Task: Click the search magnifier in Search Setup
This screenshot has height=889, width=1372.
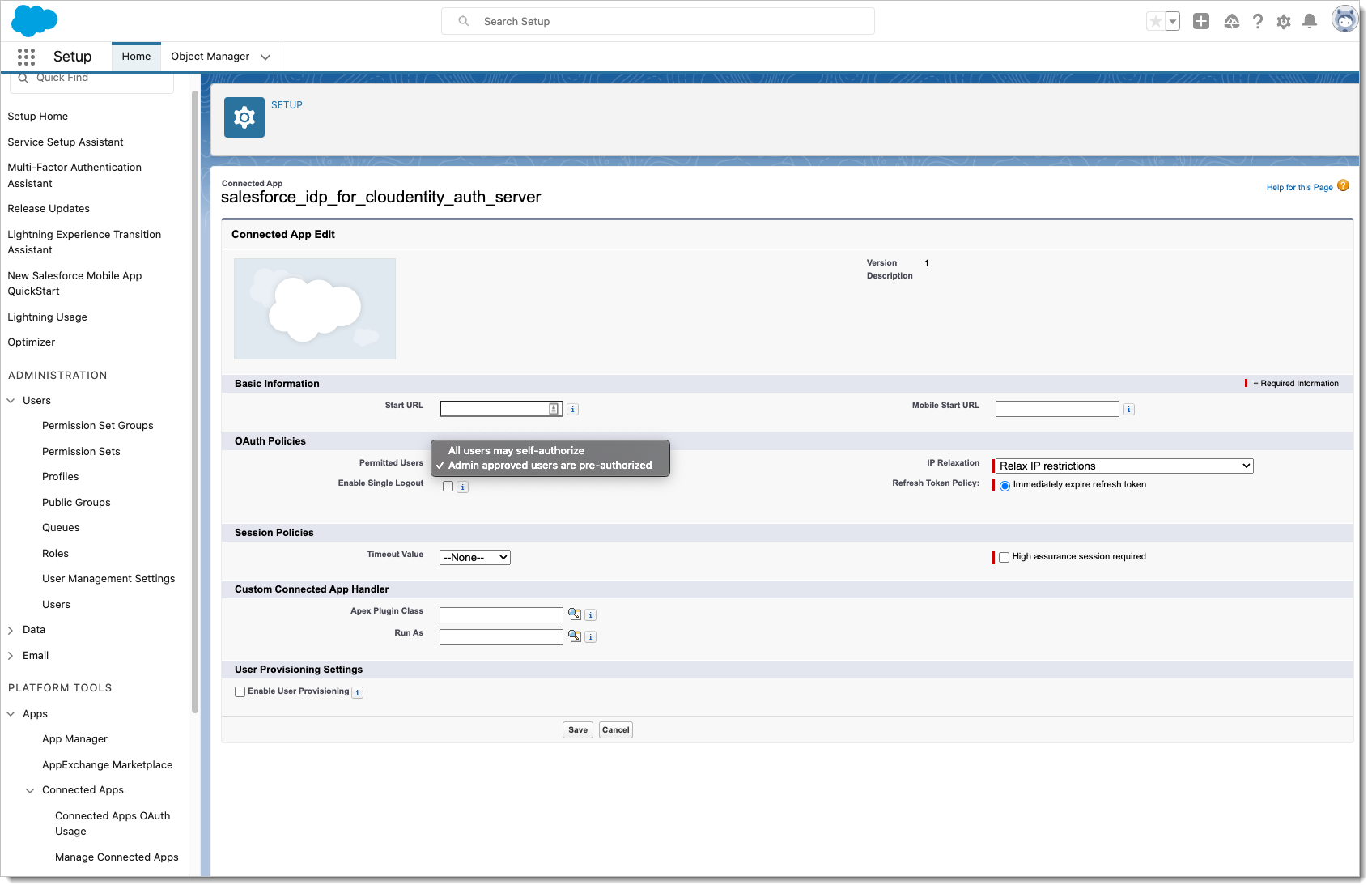Action: pyautogui.click(x=464, y=21)
